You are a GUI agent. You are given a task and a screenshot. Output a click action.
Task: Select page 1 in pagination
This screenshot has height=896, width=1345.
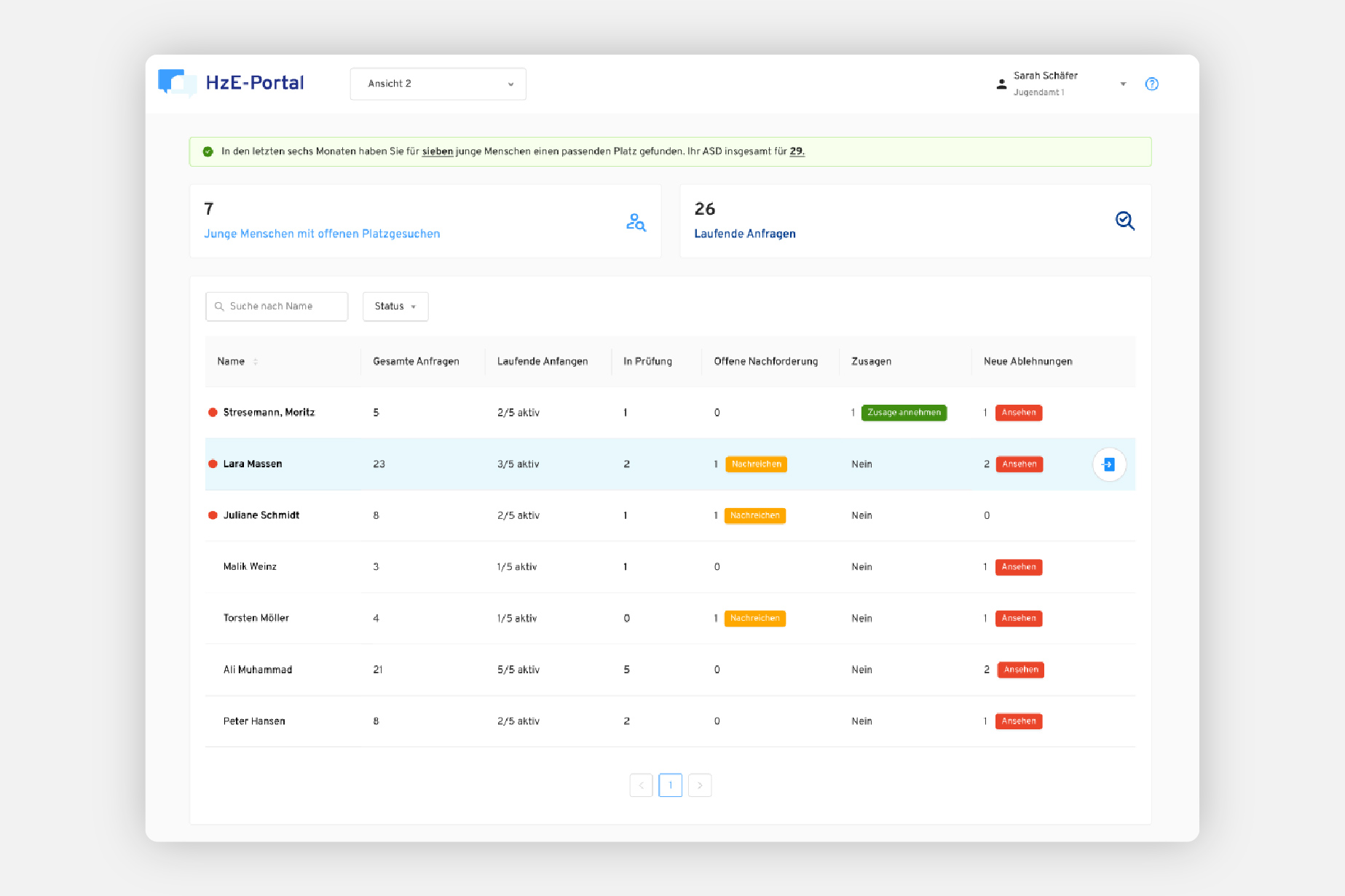671,785
